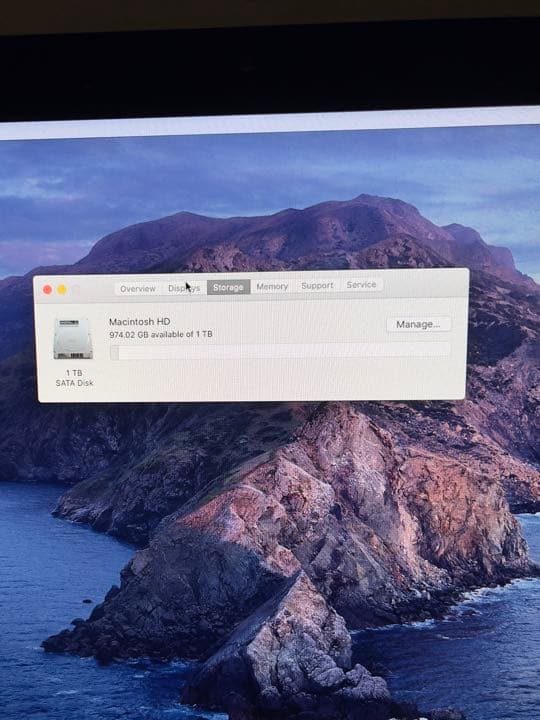The width and height of the screenshot is (540, 720).
Task: Click the storage usage bar
Action: tap(279, 352)
